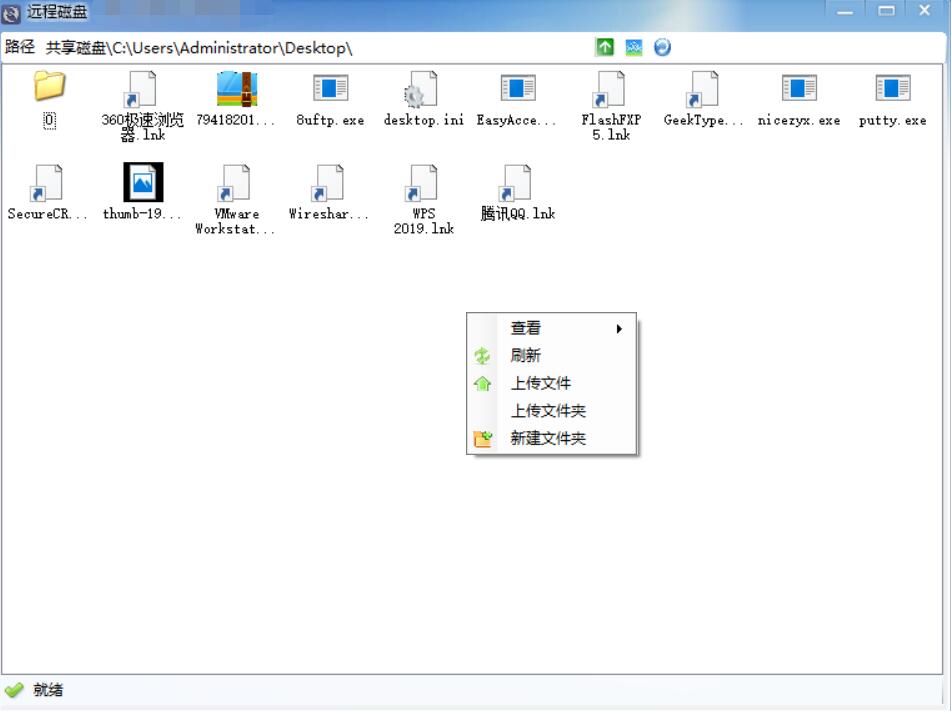Select the 79418201 archive file icon
Screen dimensions: 951x711
click(x=237, y=90)
